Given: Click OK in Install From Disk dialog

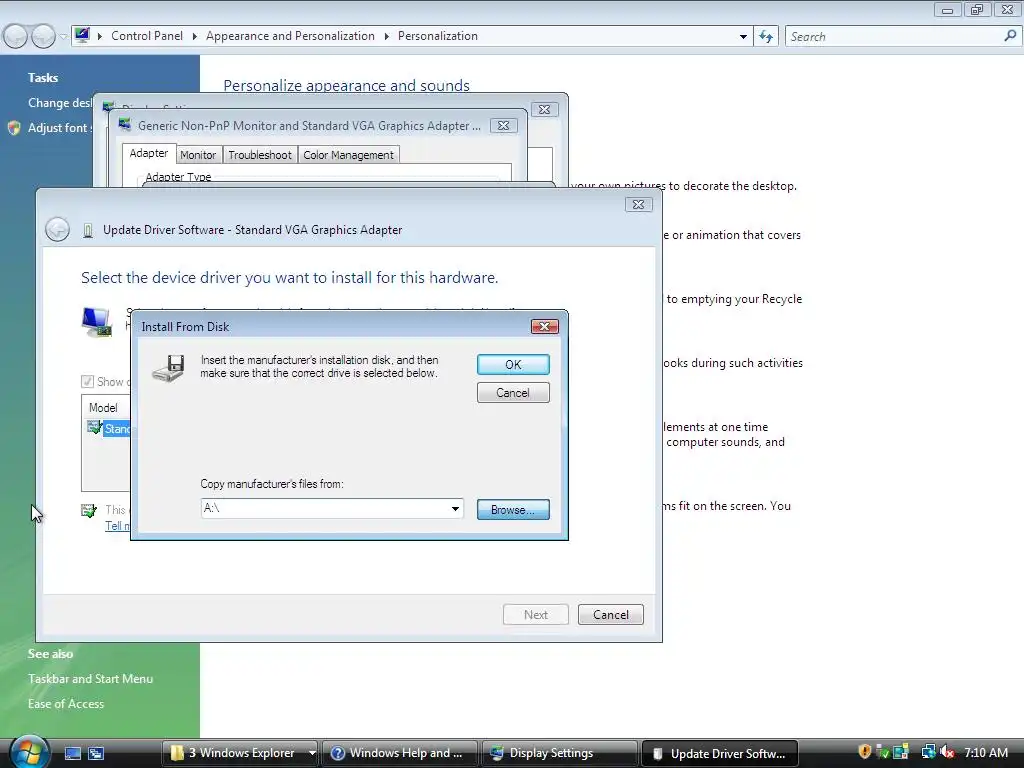Looking at the screenshot, I should pyautogui.click(x=513, y=364).
